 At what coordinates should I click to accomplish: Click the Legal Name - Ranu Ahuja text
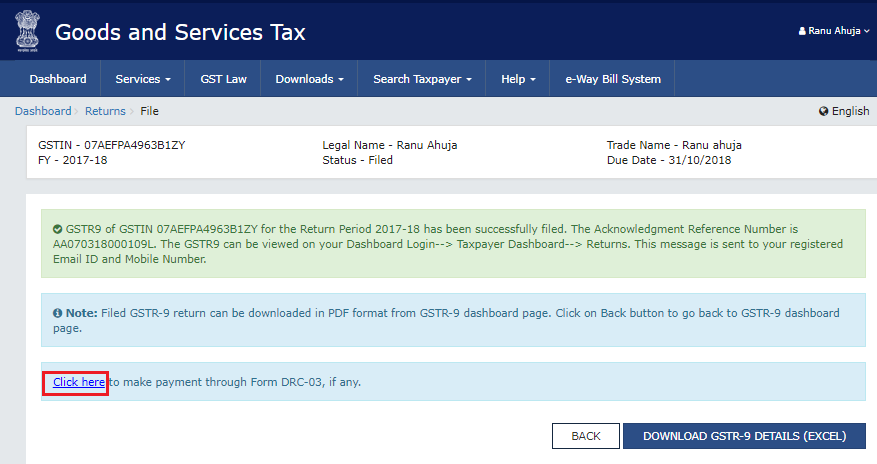coord(390,145)
